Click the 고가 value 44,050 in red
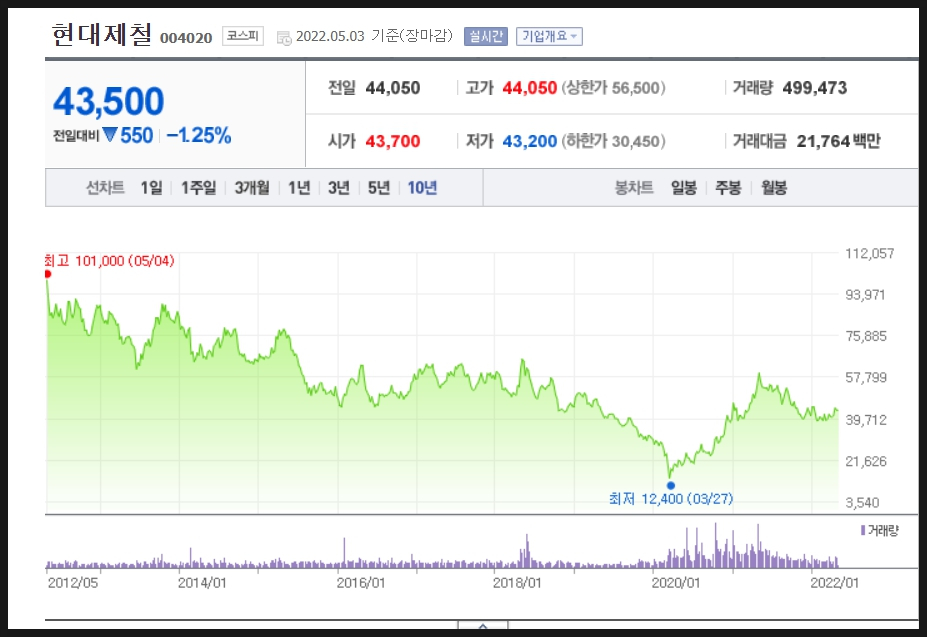 tap(530, 88)
